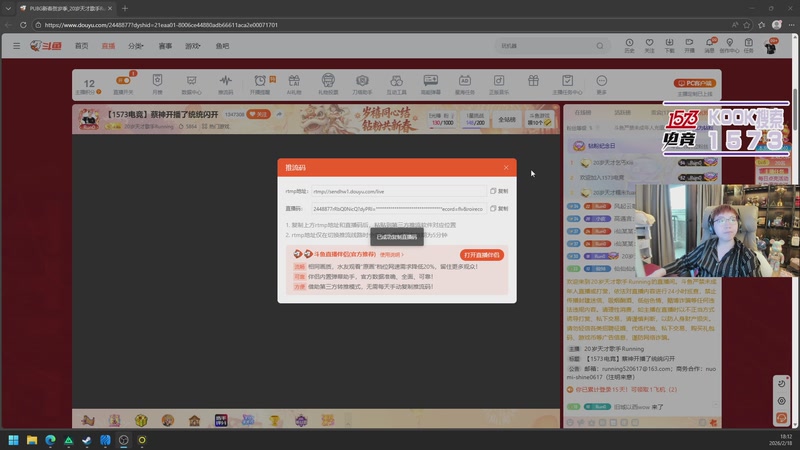Screen dimensions: 800x450
Task: Open the Windows Start menu
Action: click(x=13, y=440)
